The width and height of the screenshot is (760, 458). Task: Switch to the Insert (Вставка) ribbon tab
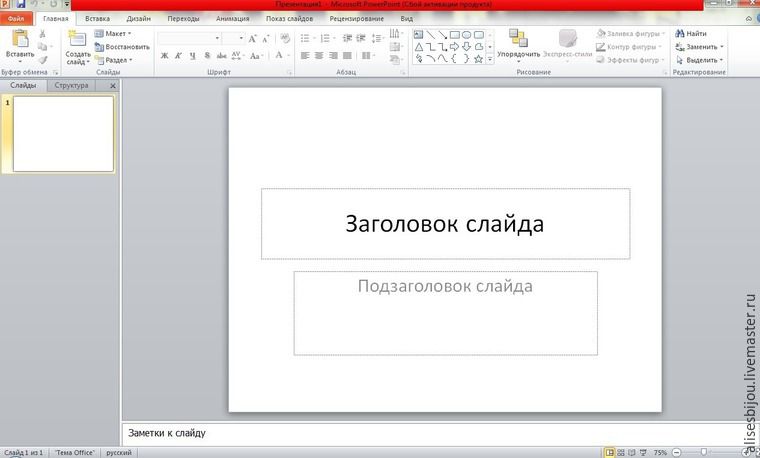point(98,18)
